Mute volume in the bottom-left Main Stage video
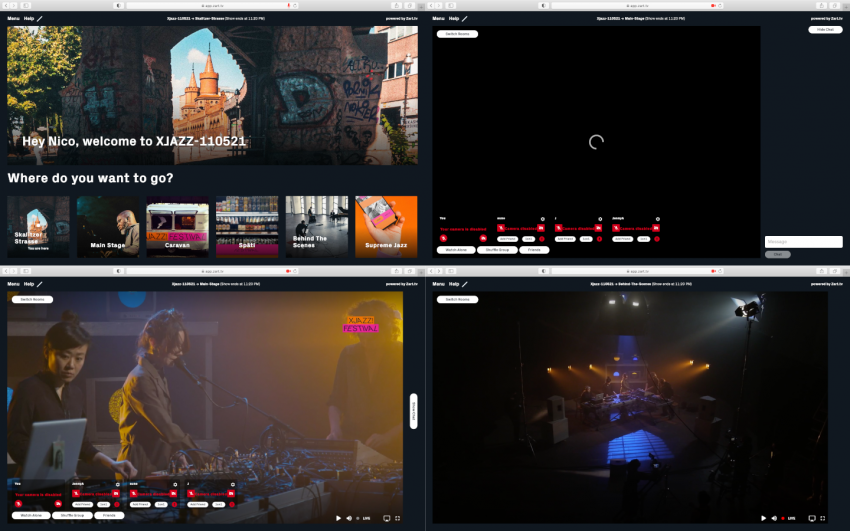 (x=349, y=518)
